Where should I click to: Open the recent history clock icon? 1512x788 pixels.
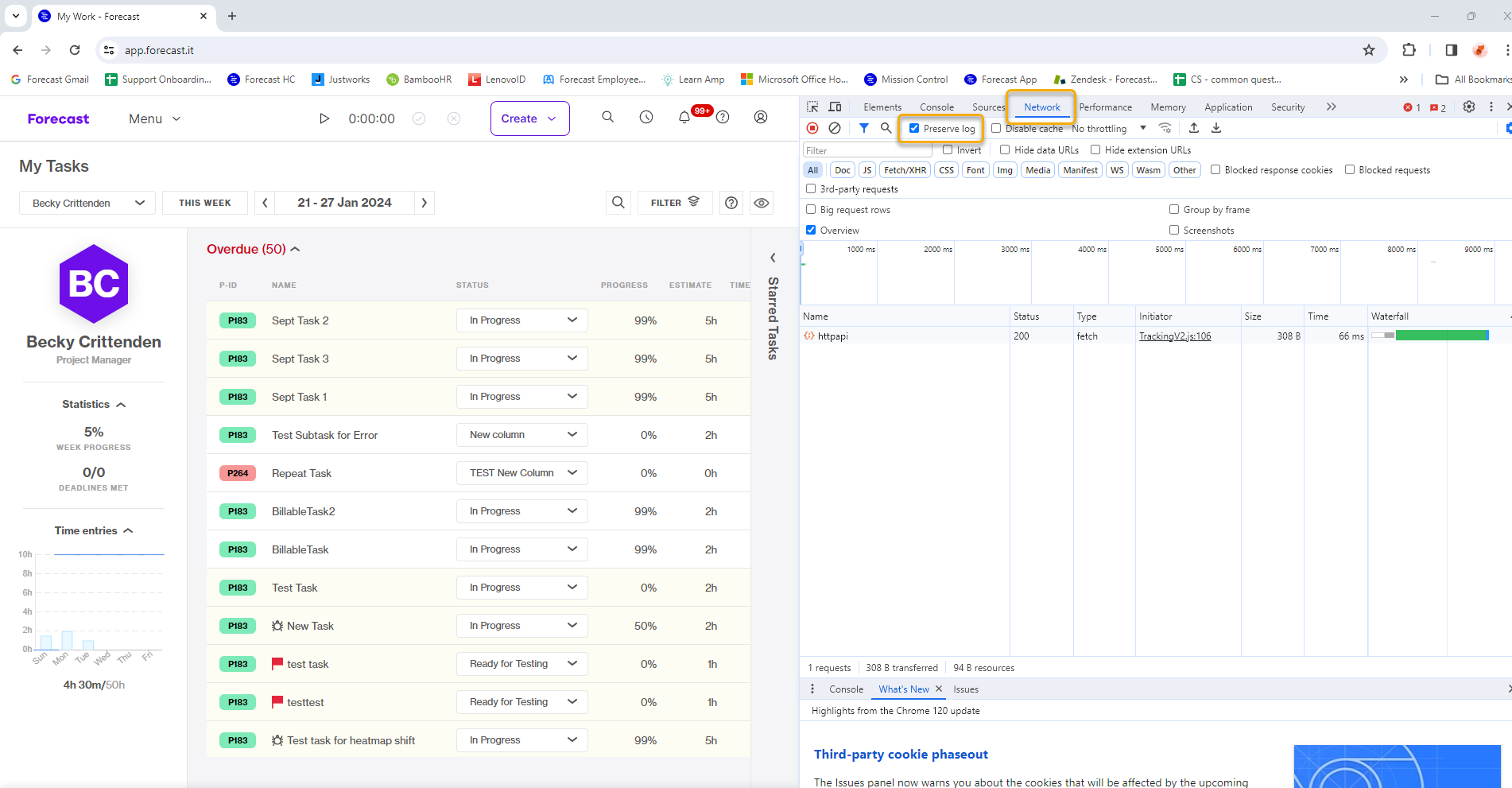(x=646, y=117)
